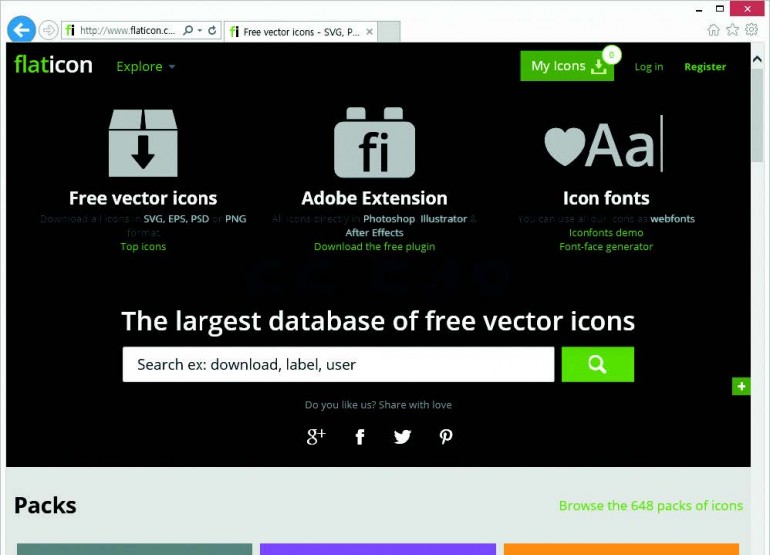Image resolution: width=770 pixels, height=555 pixels.
Task: Open the My Icons button
Action: [x=567, y=66]
